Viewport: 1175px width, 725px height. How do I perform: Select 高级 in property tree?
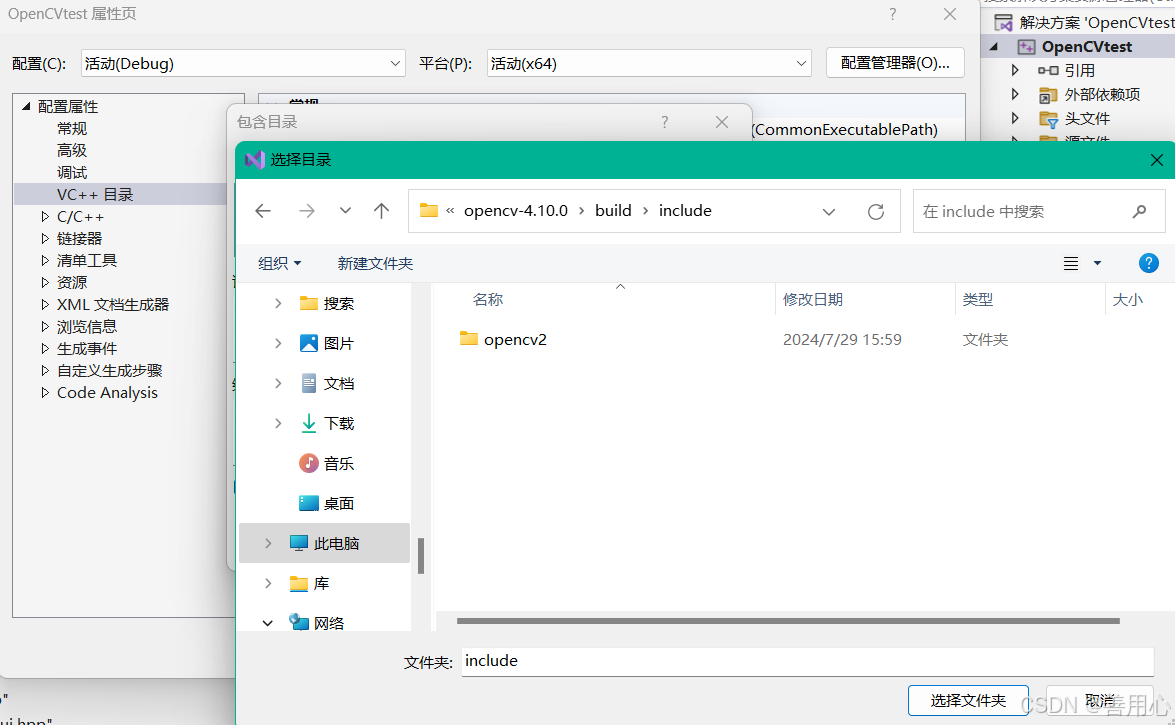click(72, 151)
